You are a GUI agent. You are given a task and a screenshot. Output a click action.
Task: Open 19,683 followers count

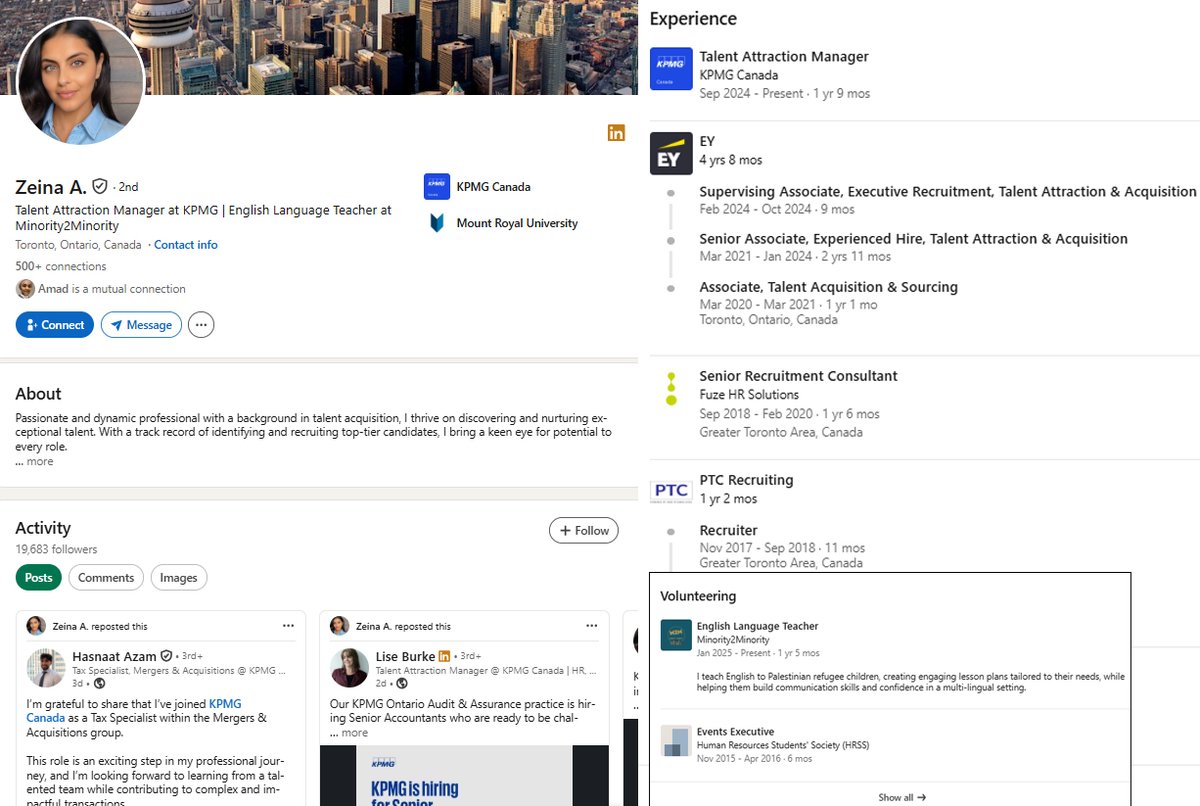(x=56, y=550)
